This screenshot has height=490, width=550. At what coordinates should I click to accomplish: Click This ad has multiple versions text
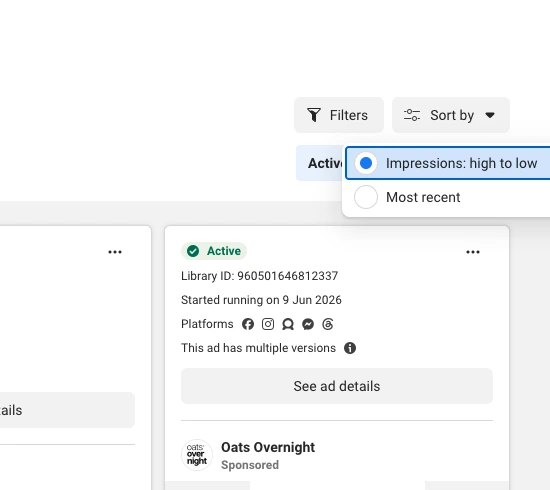coord(259,348)
